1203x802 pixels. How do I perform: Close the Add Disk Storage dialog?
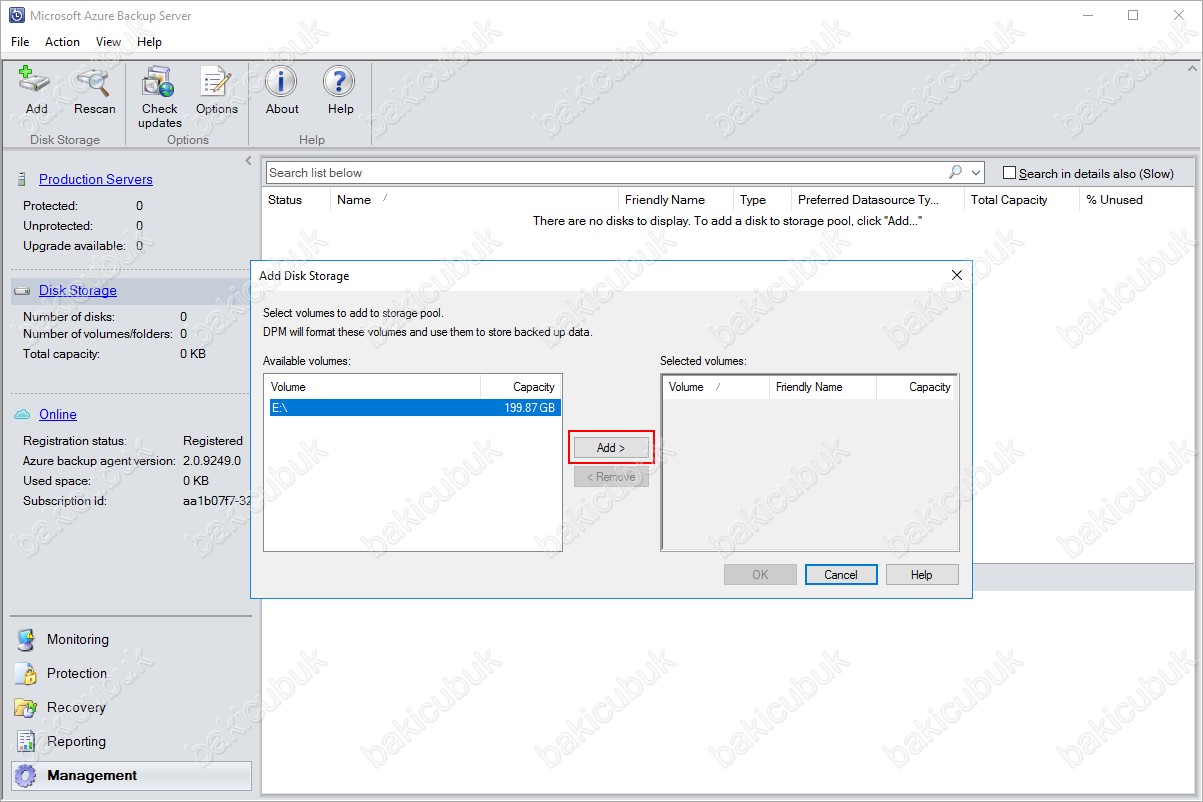pyautogui.click(x=957, y=275)
